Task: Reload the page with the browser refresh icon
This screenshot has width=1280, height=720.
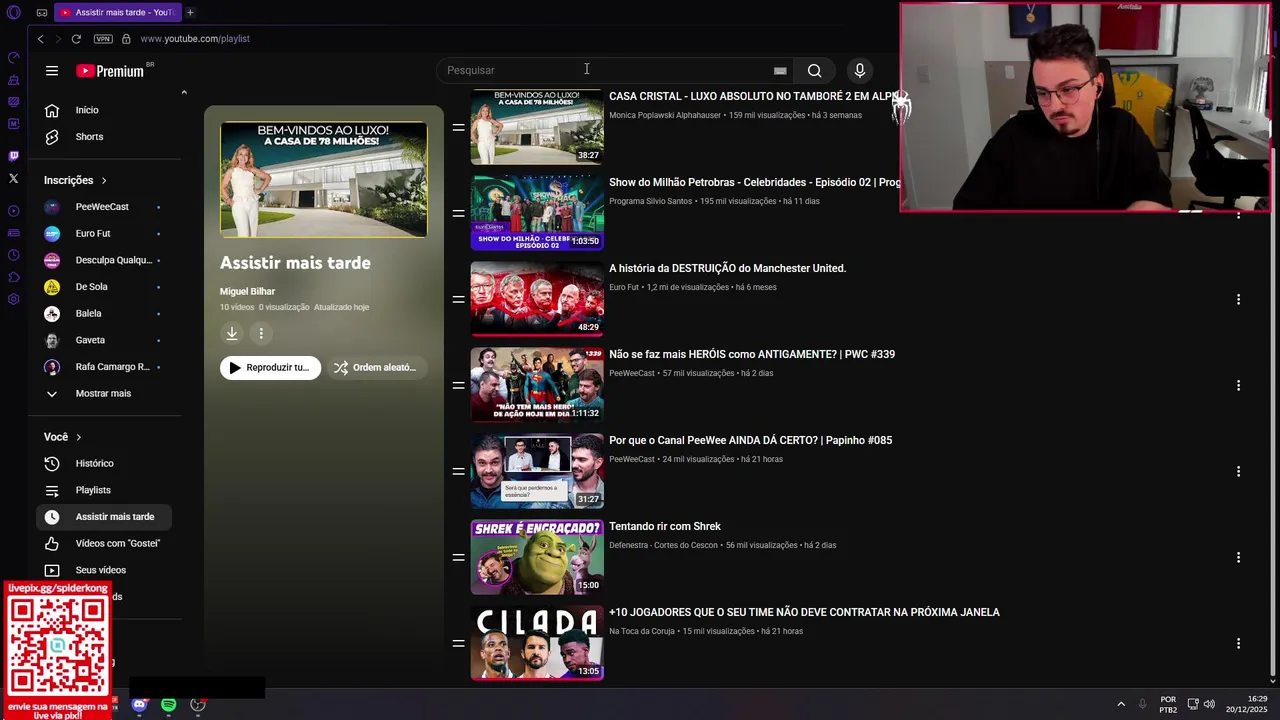Action: pyautogui.click(x=76, y=39)
